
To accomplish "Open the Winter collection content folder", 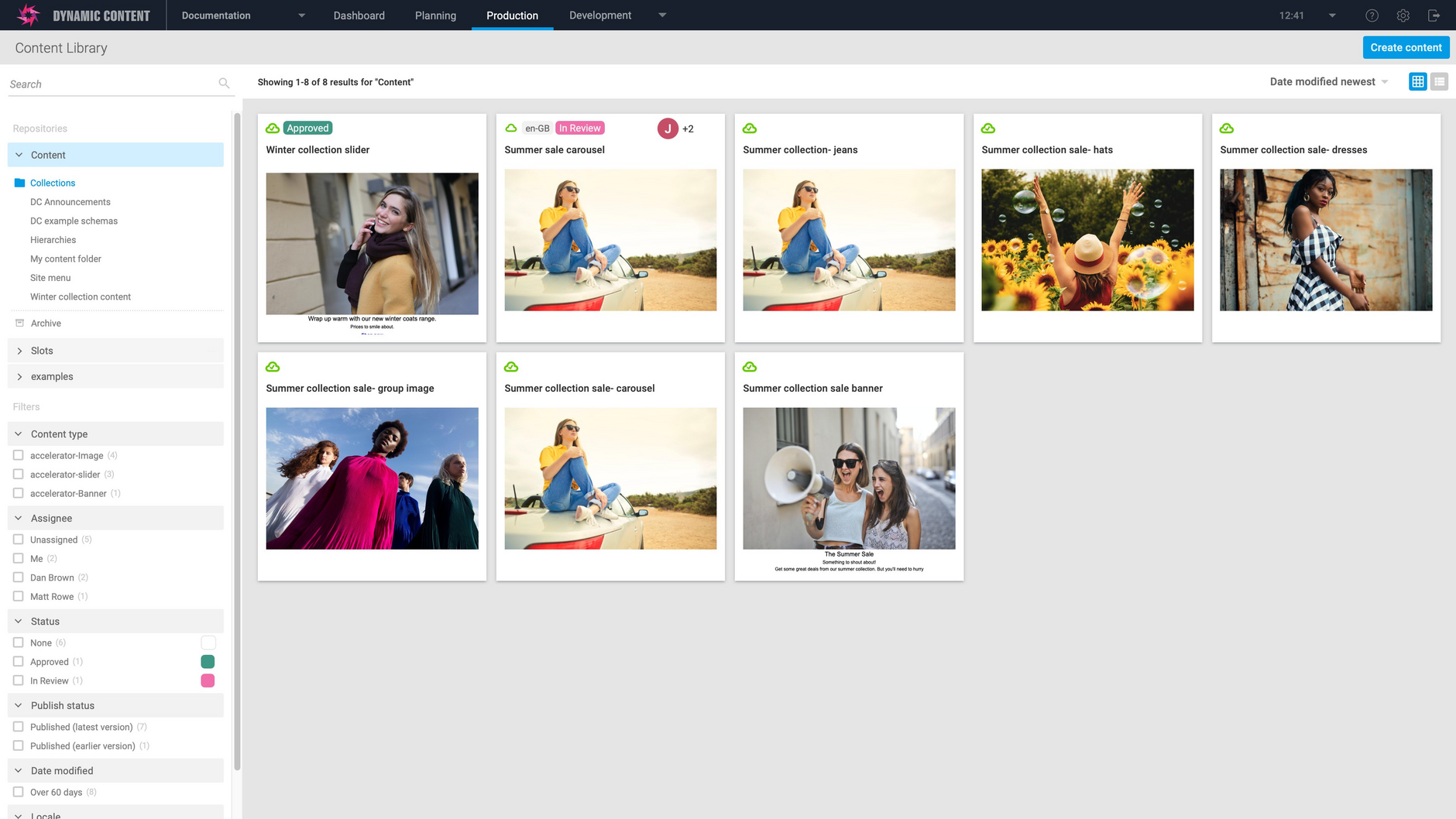I will (x=81, y=296).
